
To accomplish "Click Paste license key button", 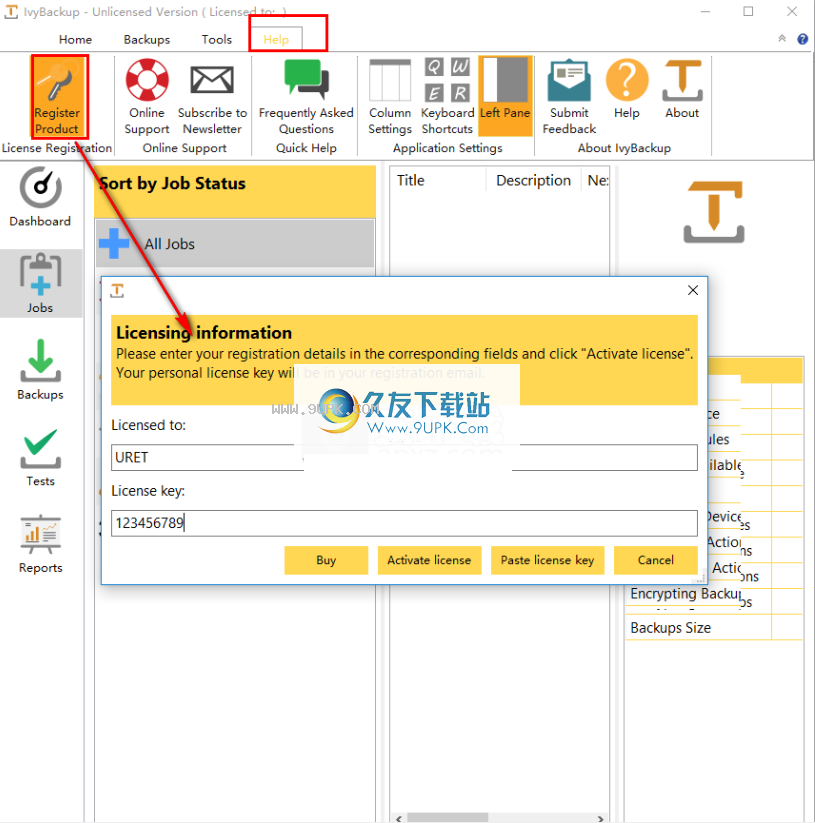I will point(547,560).
